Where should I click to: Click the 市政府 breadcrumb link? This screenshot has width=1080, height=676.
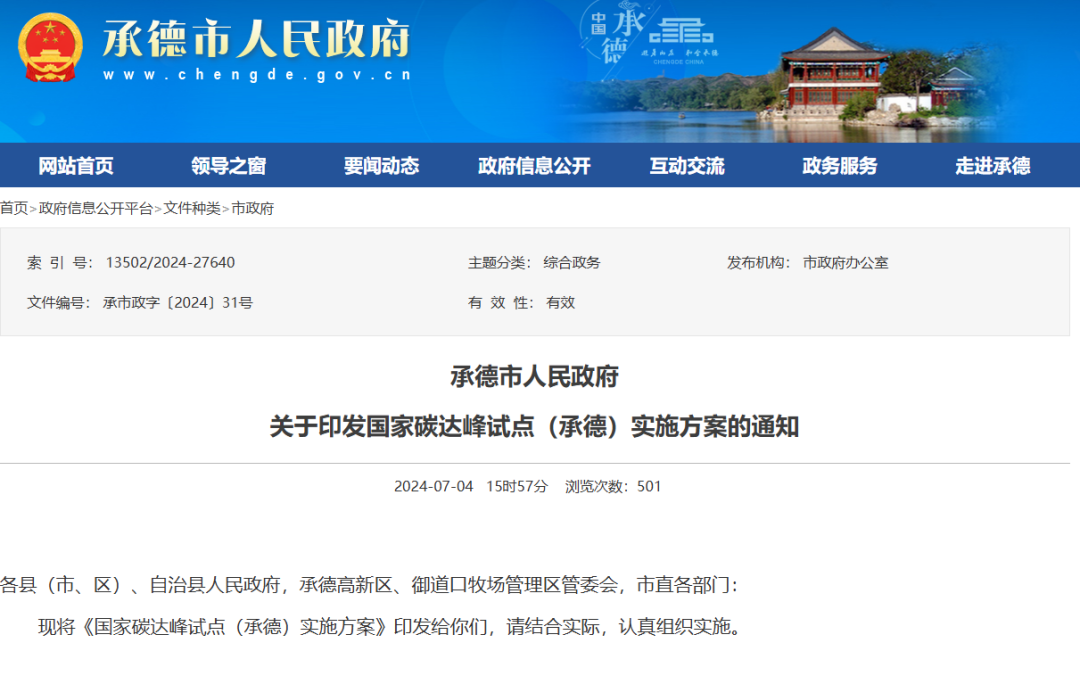253,208
